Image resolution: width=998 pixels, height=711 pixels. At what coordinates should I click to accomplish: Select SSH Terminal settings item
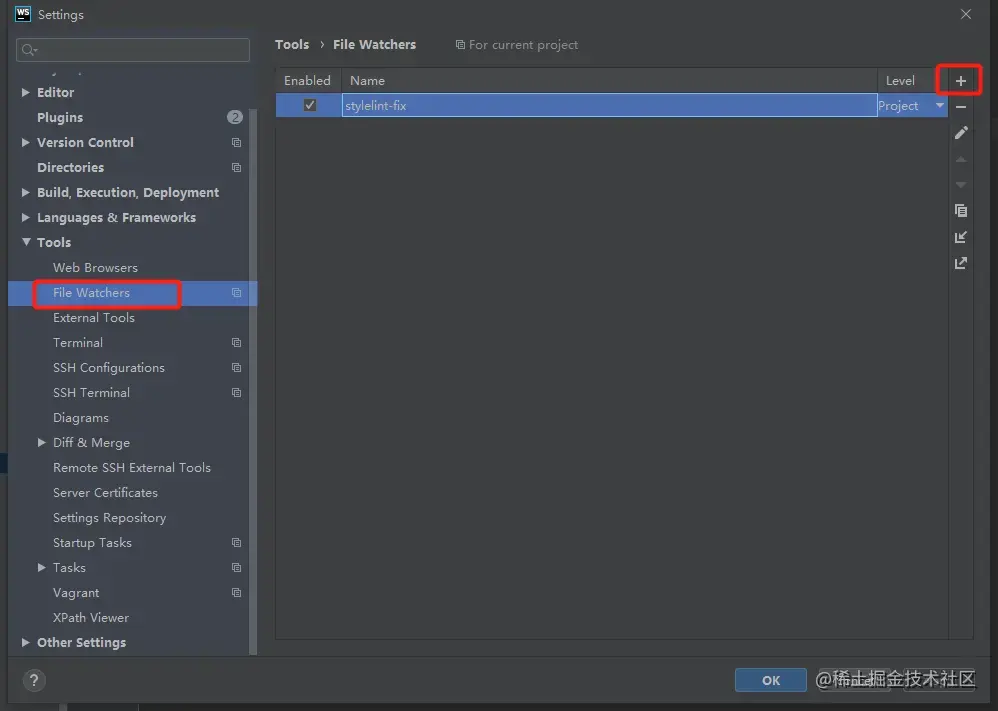(92, 393)
